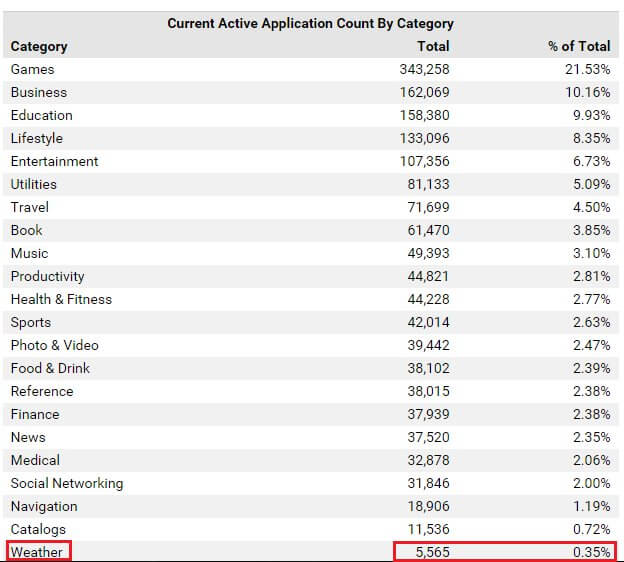This screenshot has height=562, width=624.
Task: Click the Social Networking category label
Action: click(x=67, y=483)
